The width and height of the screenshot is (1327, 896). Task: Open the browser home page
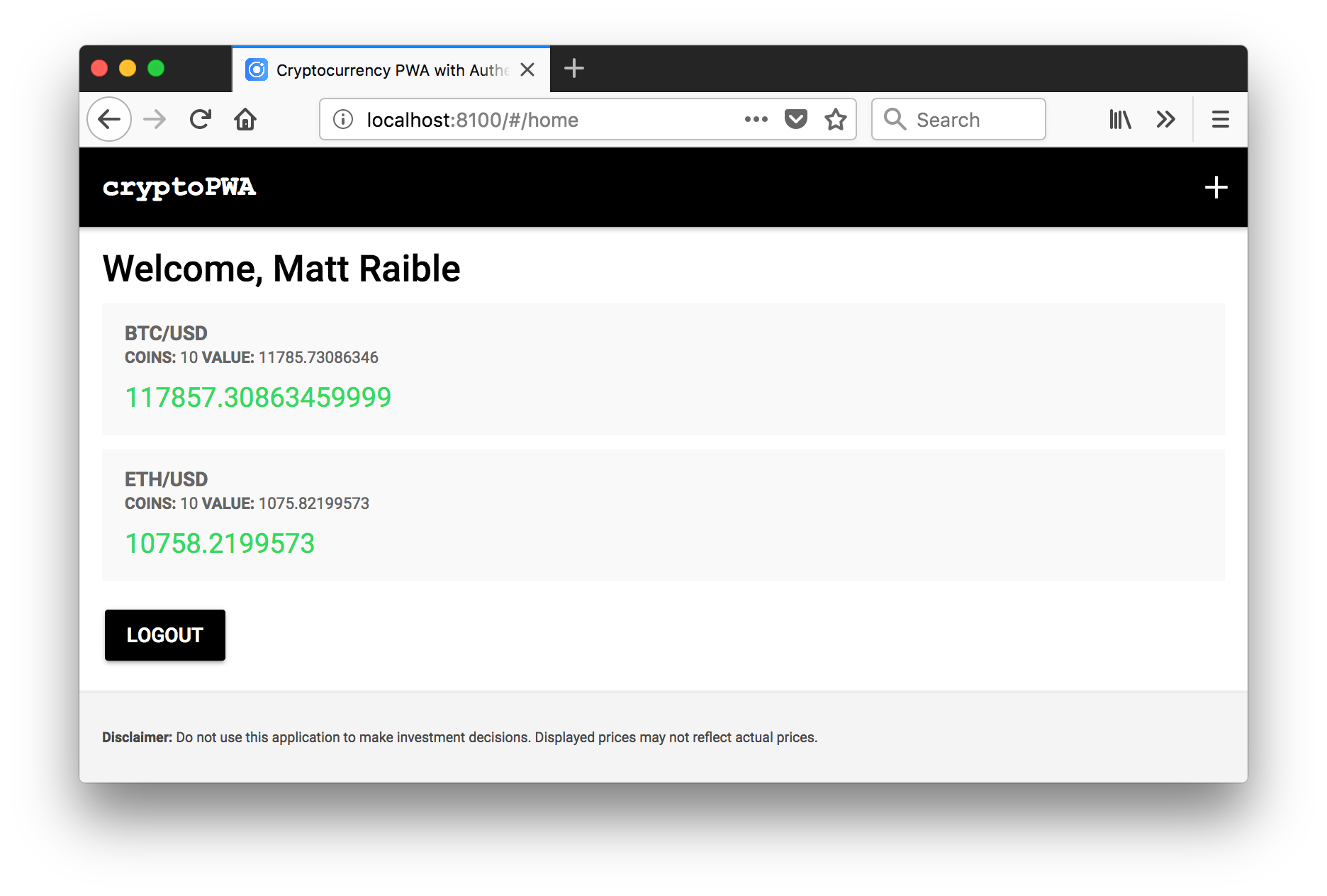click(245, 120)
